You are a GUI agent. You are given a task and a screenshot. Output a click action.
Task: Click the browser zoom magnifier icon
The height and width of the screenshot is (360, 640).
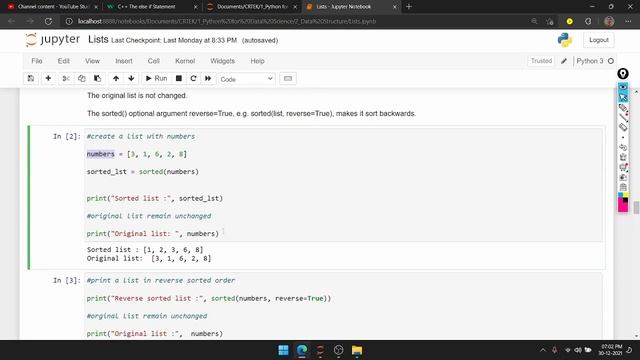tap(534, 21)
